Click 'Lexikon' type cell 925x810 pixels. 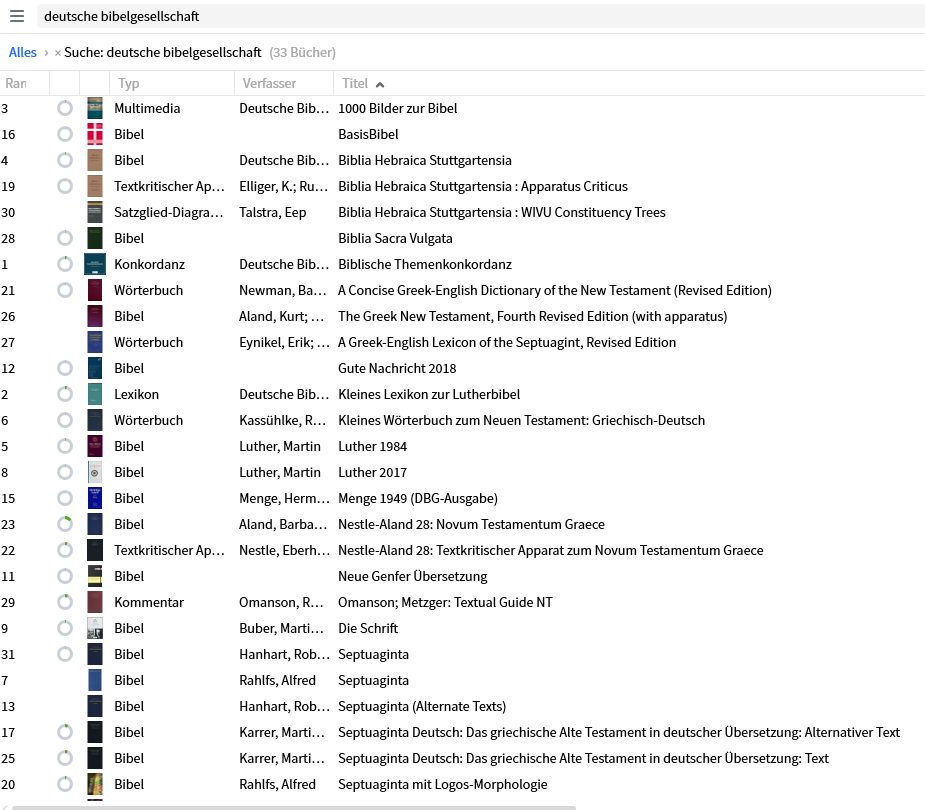pos(136,394)
